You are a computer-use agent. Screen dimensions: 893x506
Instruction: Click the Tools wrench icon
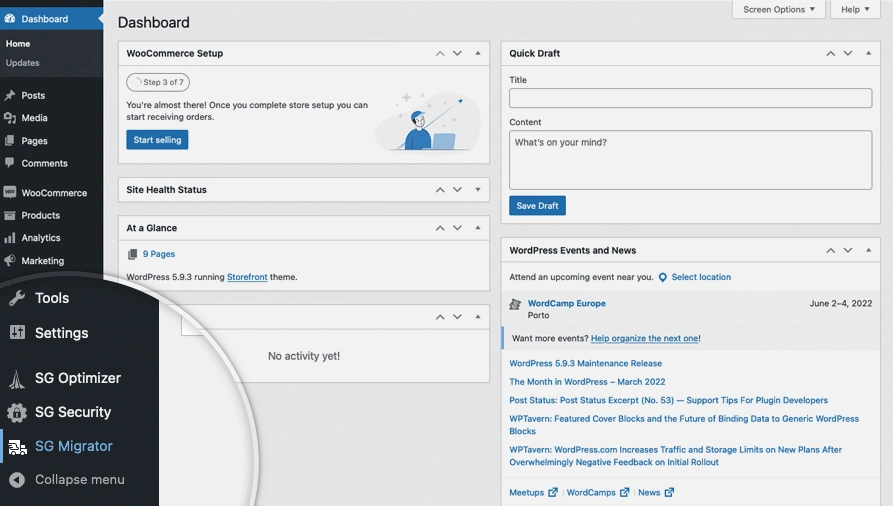click(x=17, y=298)
